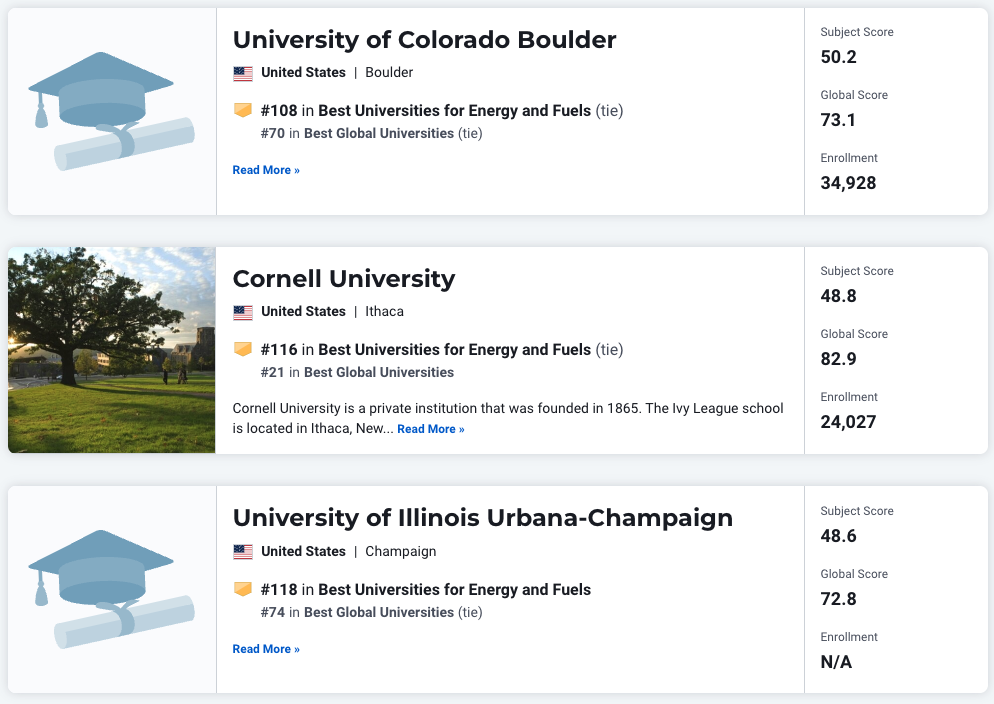The image size is (994, 704).
Task: Click Cornell's enrollment figure 24,027
Action: click(x=848, y=422)
